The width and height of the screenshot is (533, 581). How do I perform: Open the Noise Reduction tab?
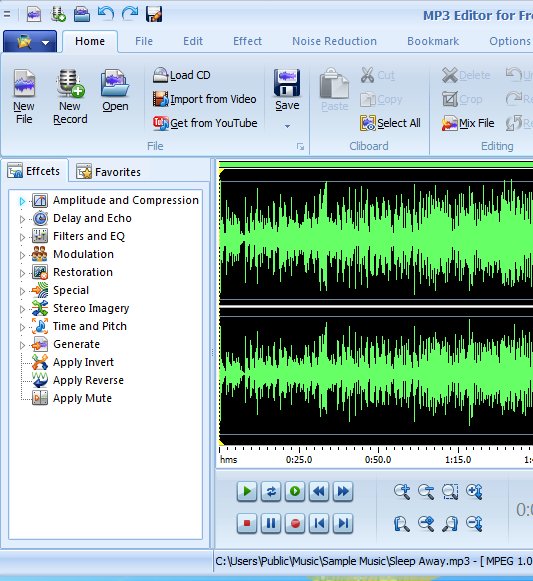tap(334, 41)
